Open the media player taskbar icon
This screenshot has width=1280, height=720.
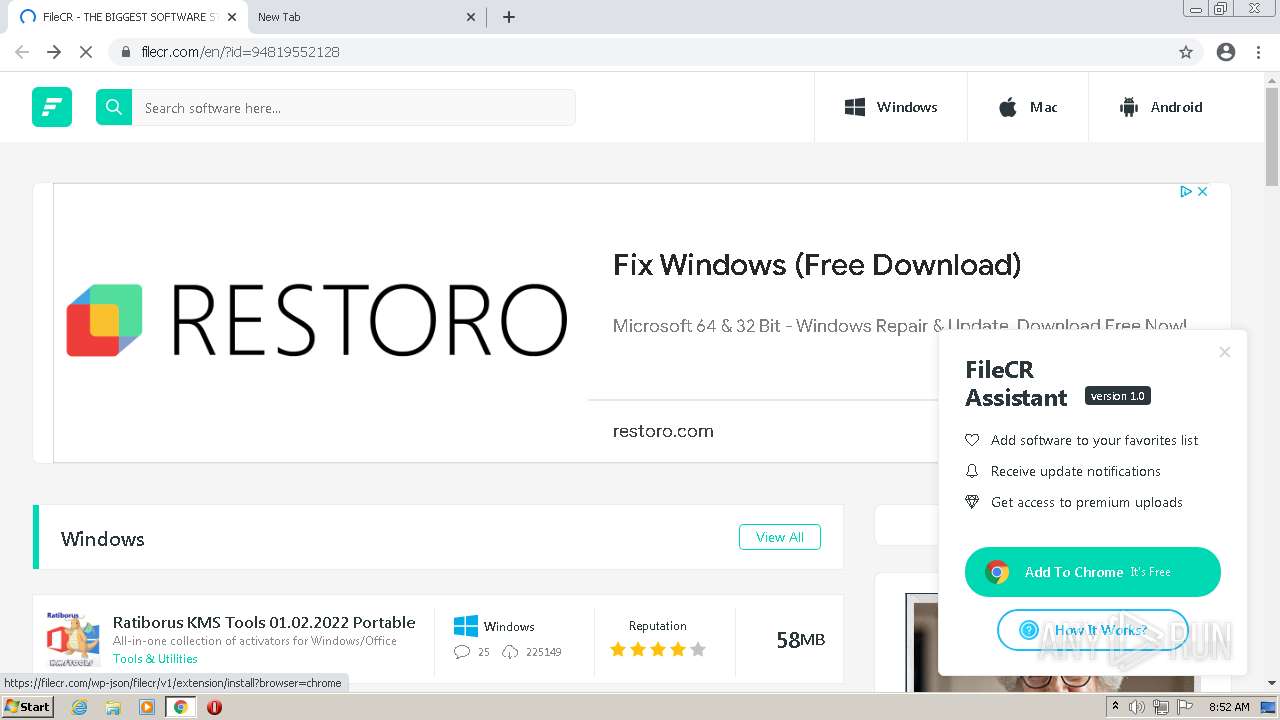point(147,707)
